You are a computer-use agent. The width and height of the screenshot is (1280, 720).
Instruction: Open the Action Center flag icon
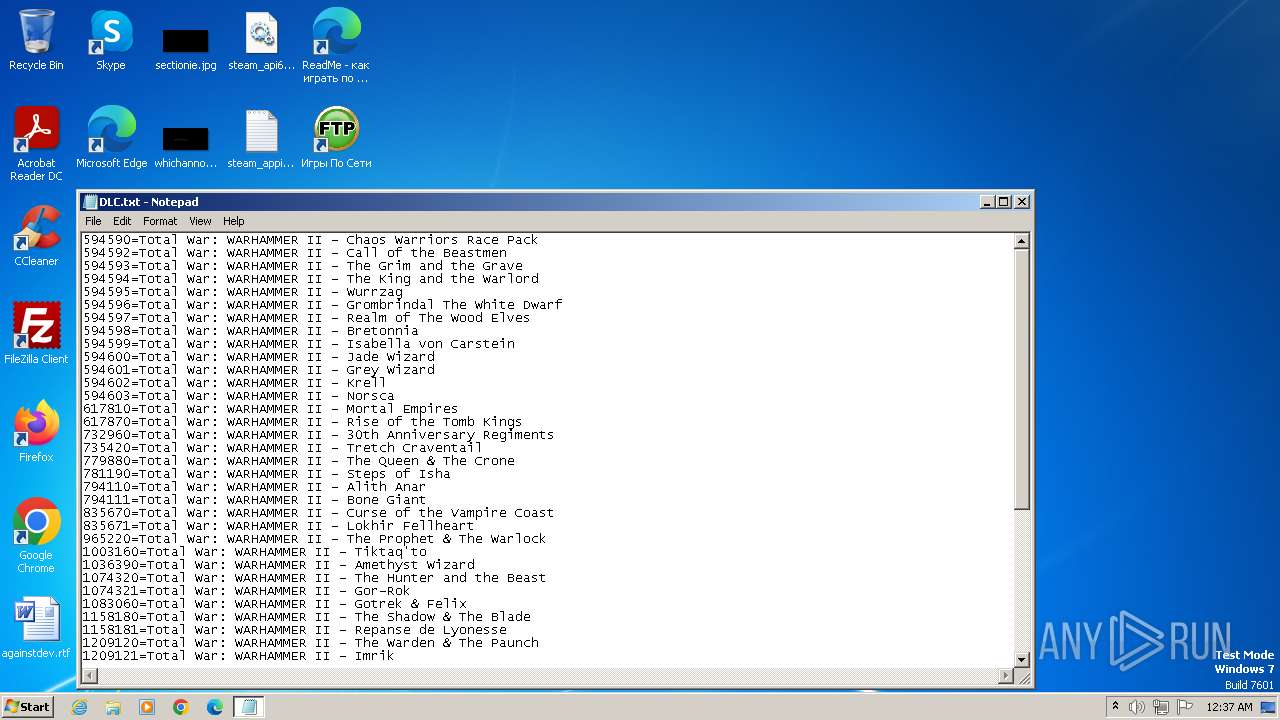1184,707
